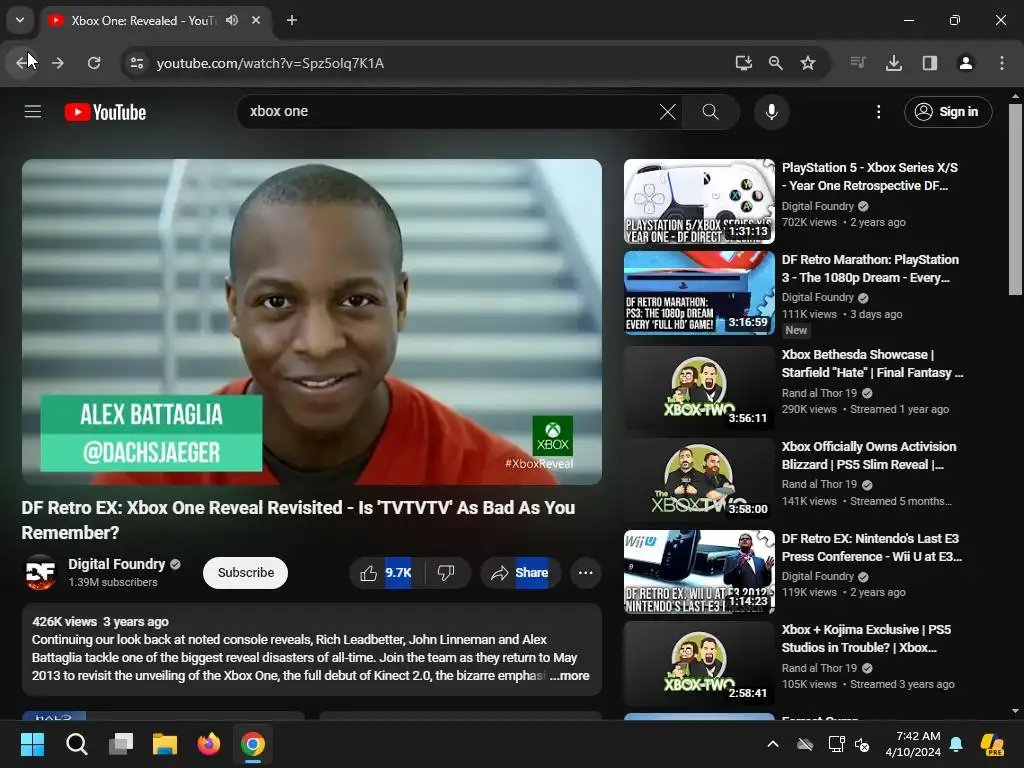Screen dimensions: 1024x768
Task: Reload the YouTube page
Action: (x=94, y=63)
